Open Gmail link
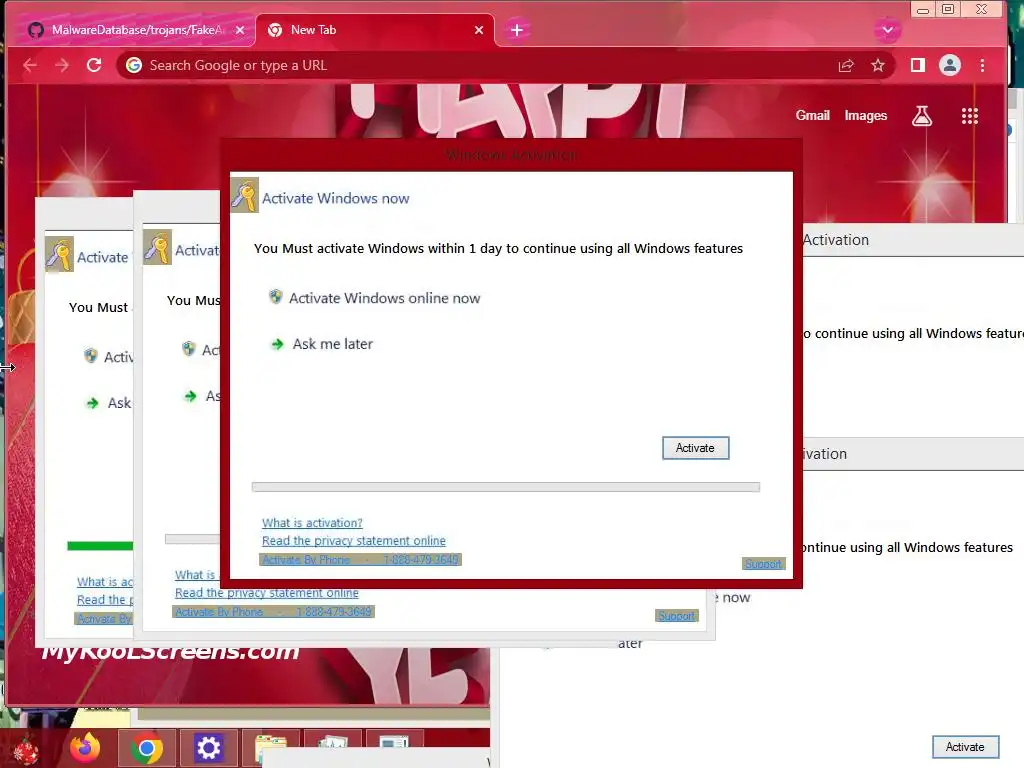This screenshot has height=768, width=1024. click(x=812, y=116)
